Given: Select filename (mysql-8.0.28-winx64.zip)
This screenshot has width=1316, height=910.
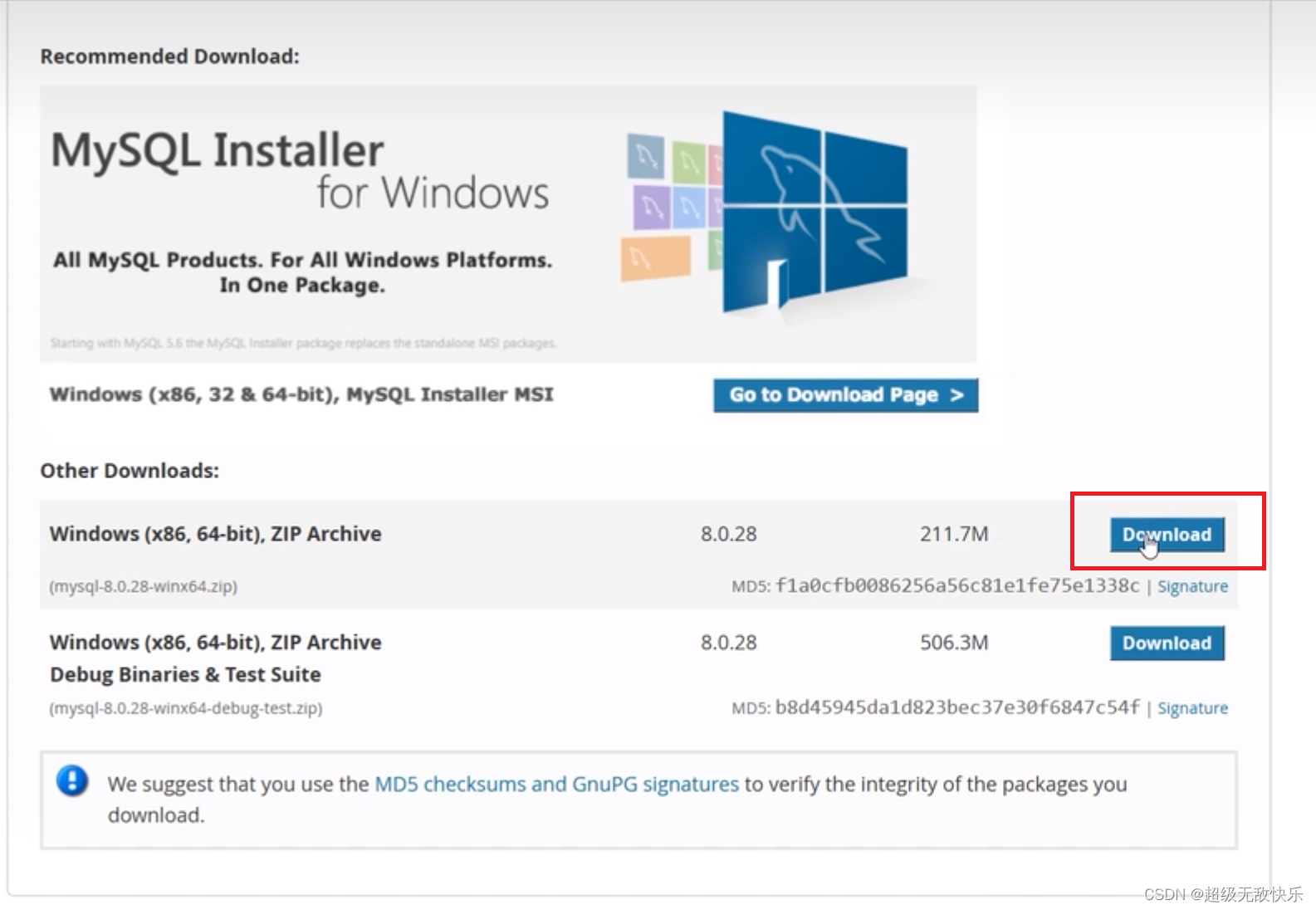Looking at the screenshot, I should 144,586.
